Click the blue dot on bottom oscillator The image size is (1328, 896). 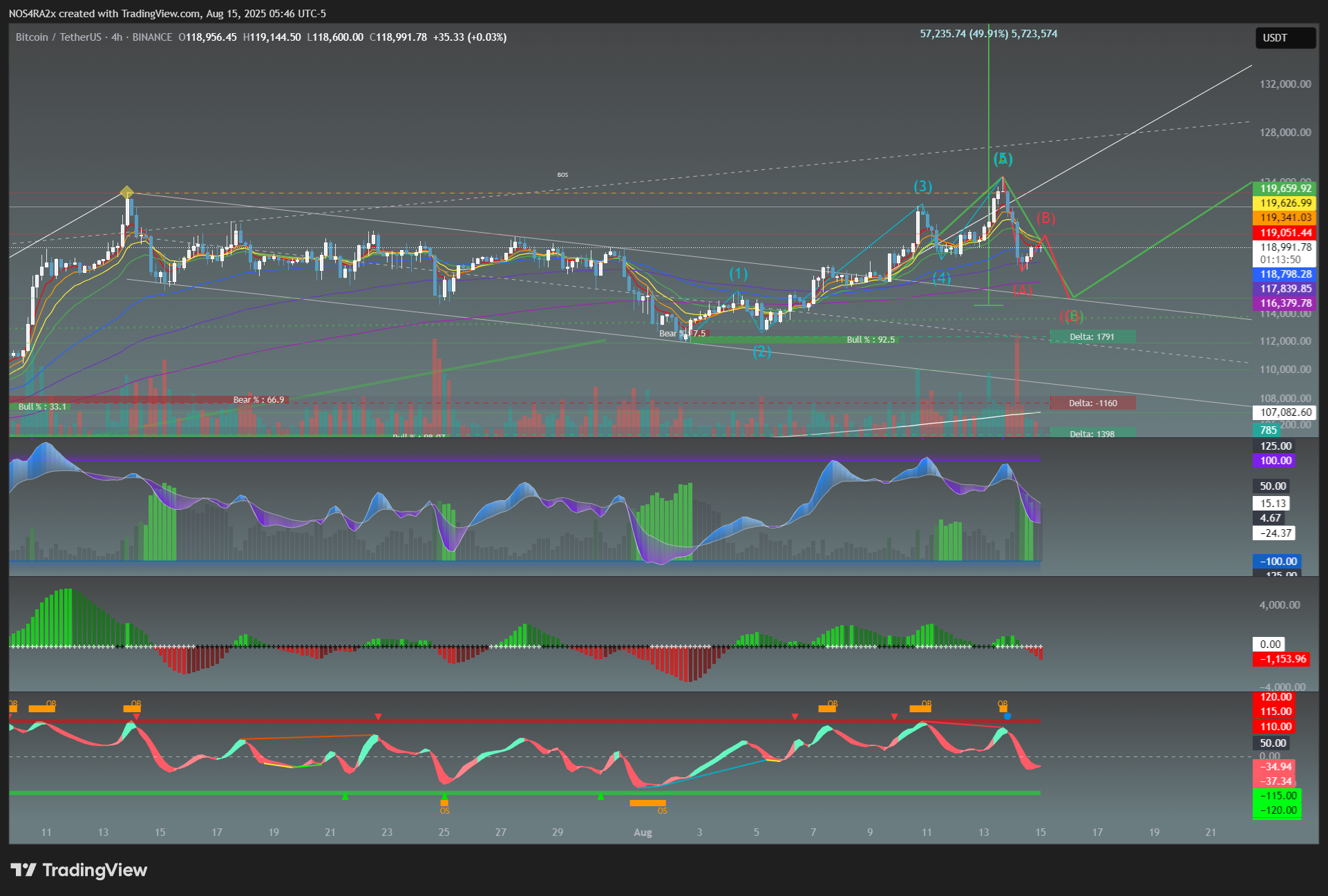pyautogui.click(x=1007, y=716)
